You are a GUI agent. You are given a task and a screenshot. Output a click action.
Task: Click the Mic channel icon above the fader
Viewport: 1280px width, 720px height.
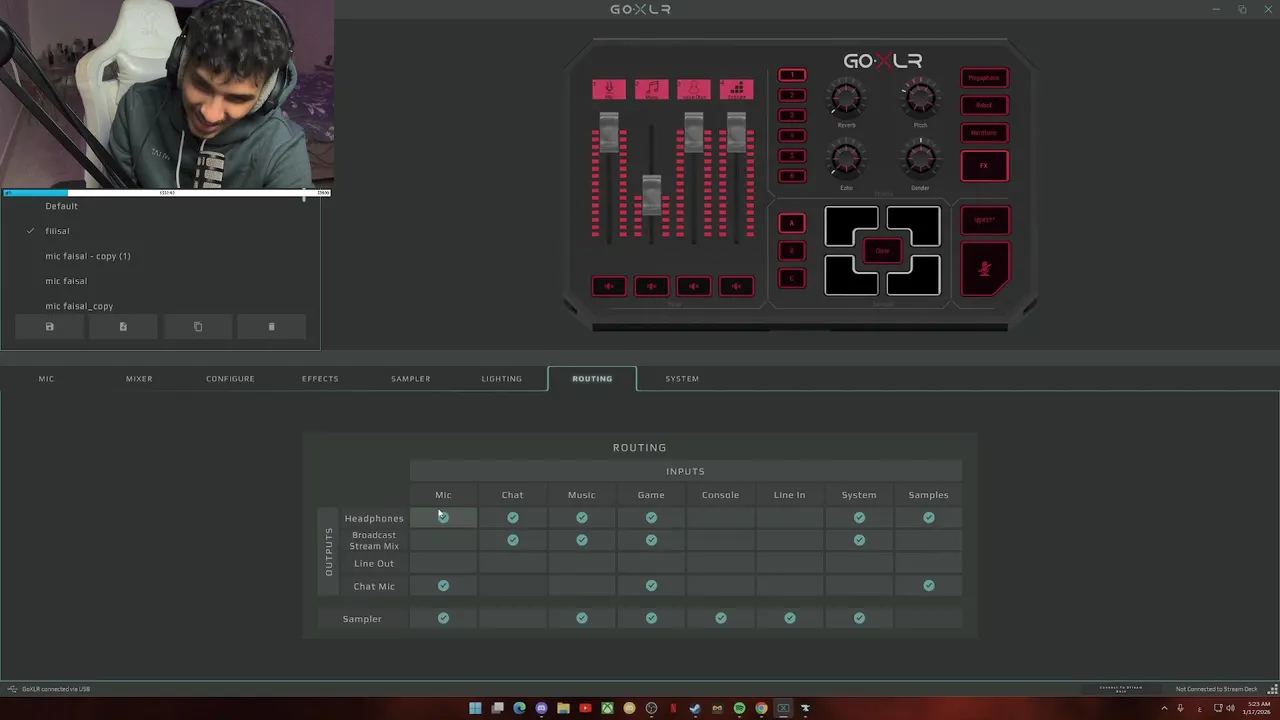(x=609, y=90)
